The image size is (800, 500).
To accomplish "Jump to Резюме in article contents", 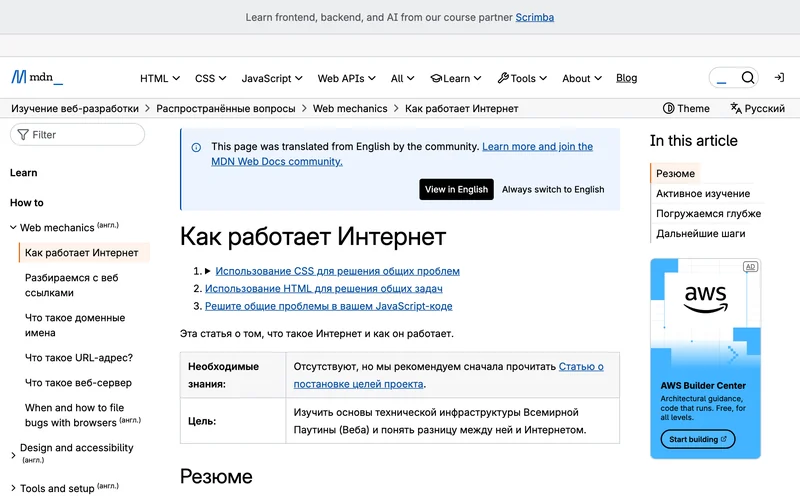I will pyautogui.click(x=675, y=173).
